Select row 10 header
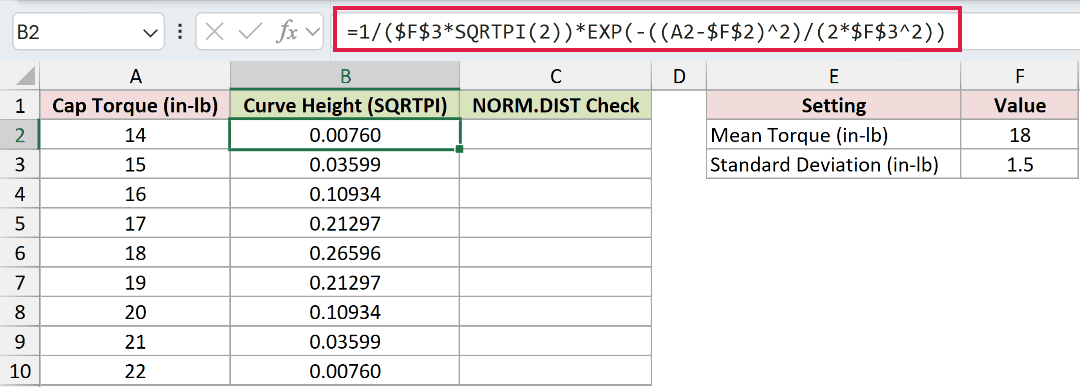Viewport: 1080px width, 387px height. point(20,371)
